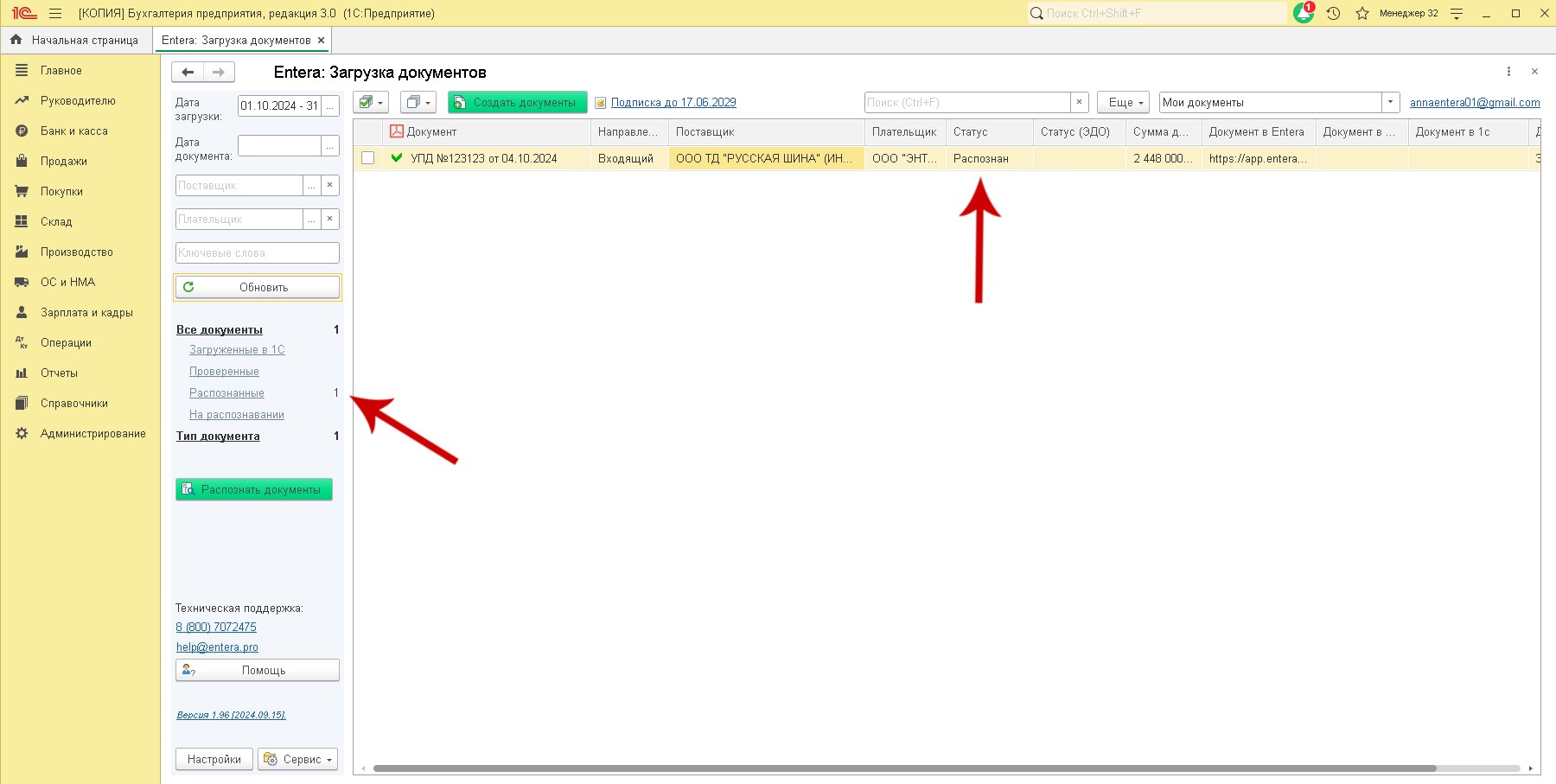Viewport: 1556px width, 784px height.
Task: Open the Подписка до 17.06.2029 link
Action: [x=673, y=102]
